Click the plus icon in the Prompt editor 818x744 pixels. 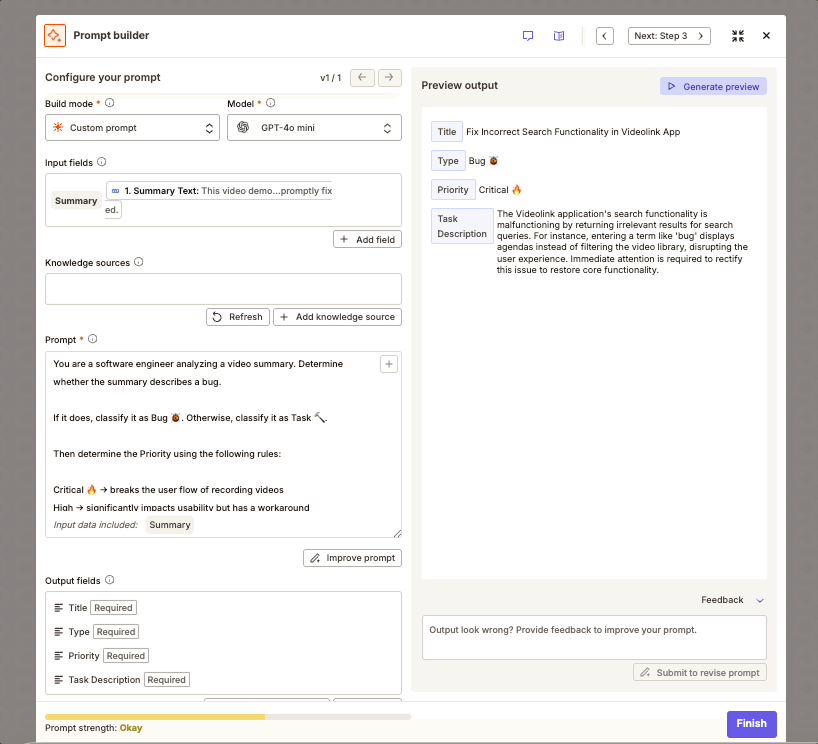point(387,363)
